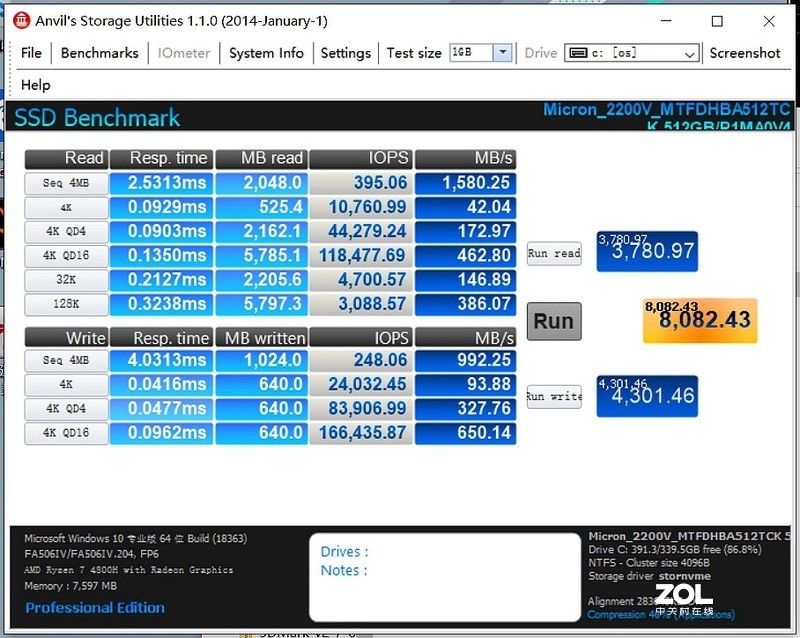The width and height of the screenshot is (800, 638).
Task: Click the drive icon in Drive selector
Action: pyautogui.click(x=578, y=53)
